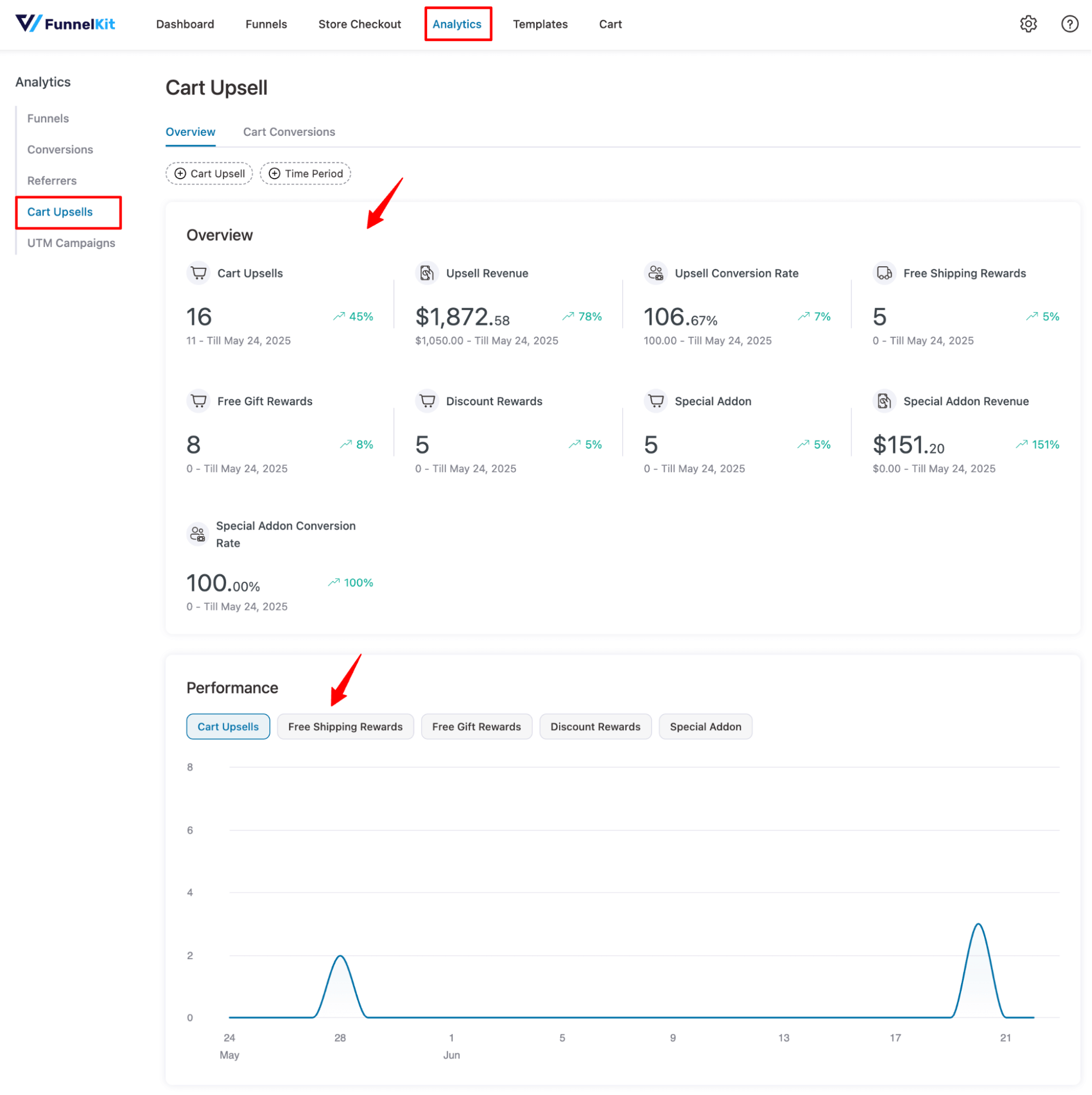Screen dimensions: 1092x1095
Task: Click the Free Shipping Rewards truck icon
Action: tap(884, 273)
